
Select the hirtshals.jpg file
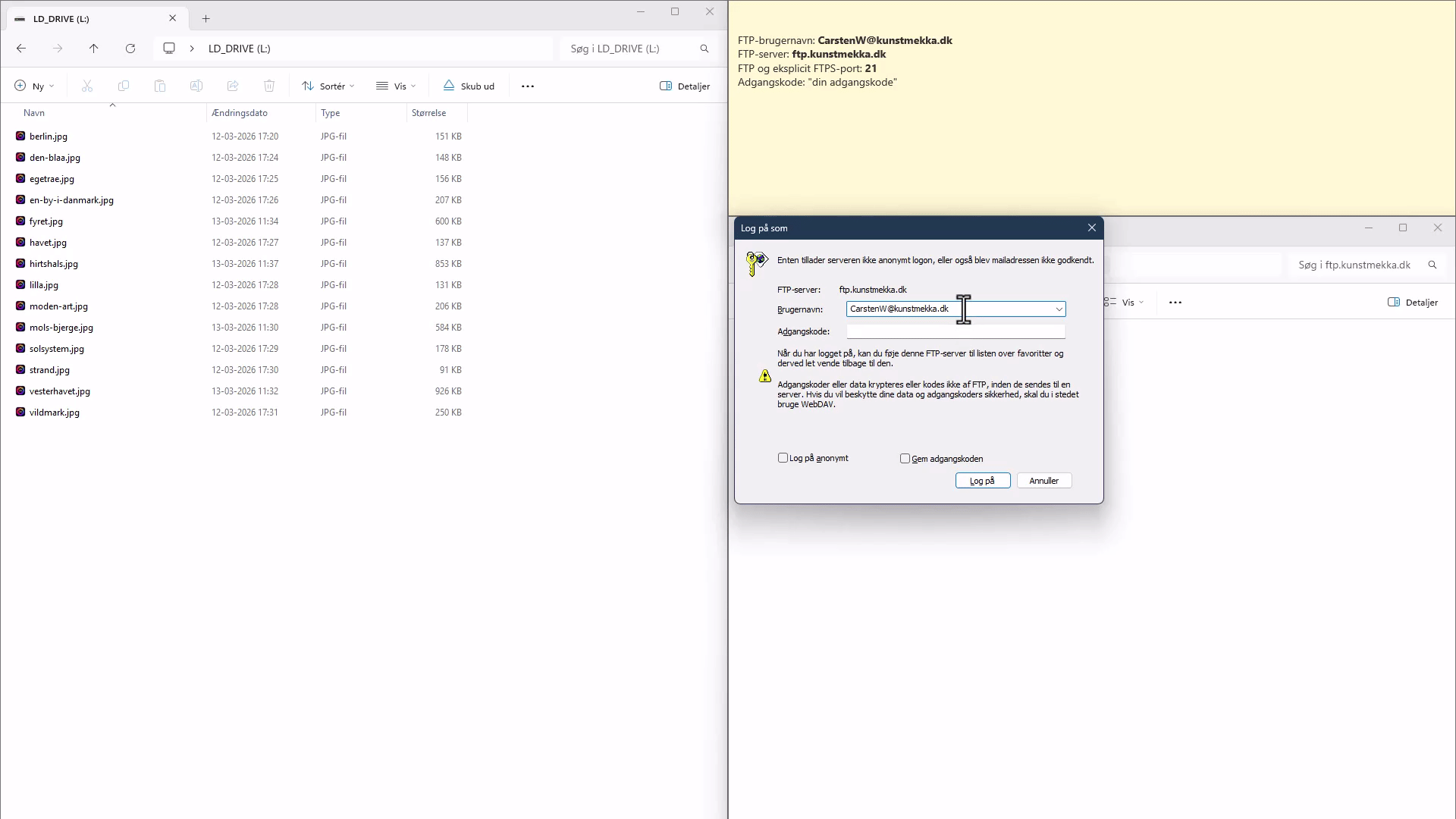[54, 264]
